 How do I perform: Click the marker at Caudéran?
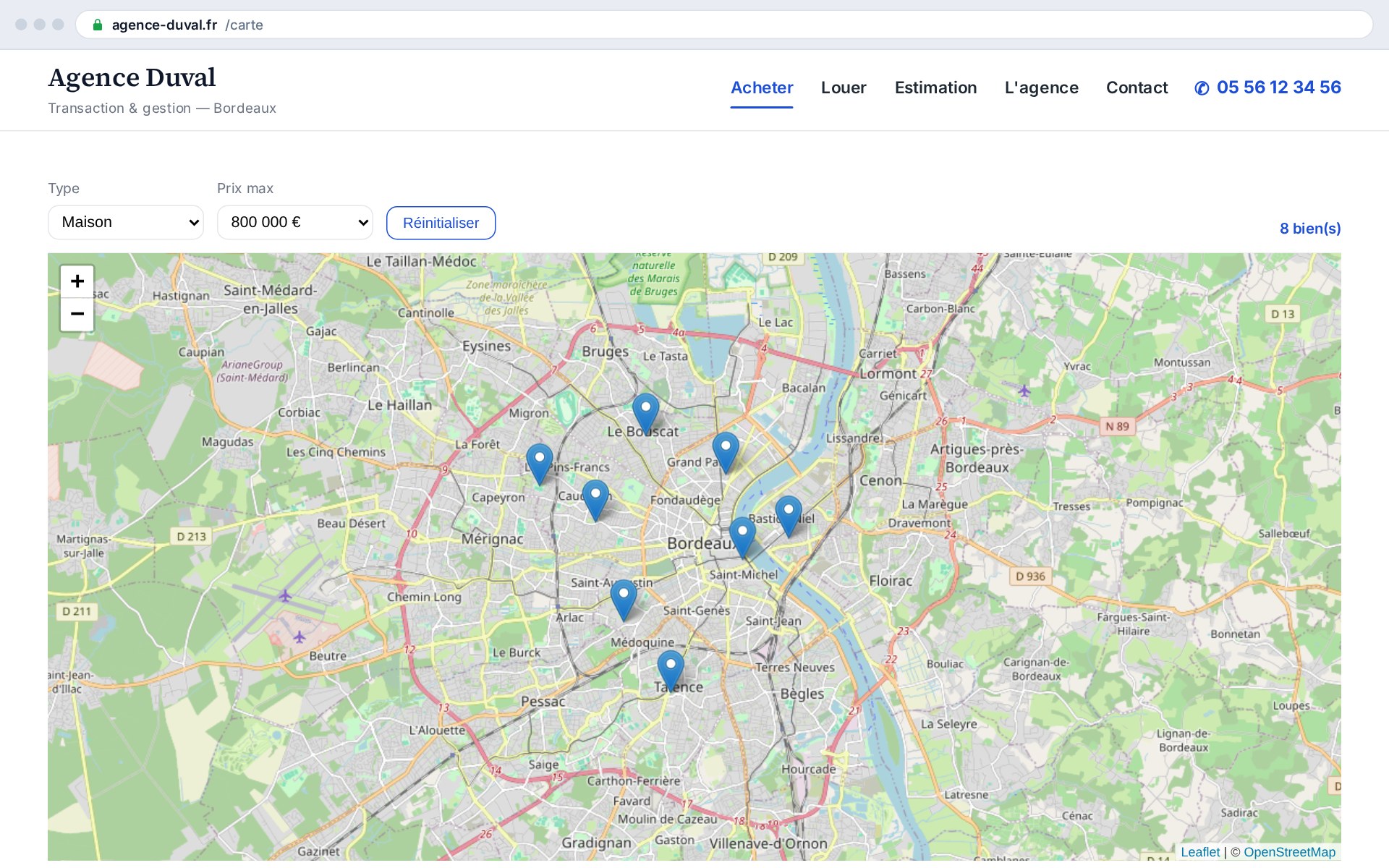tap(595, 501)
